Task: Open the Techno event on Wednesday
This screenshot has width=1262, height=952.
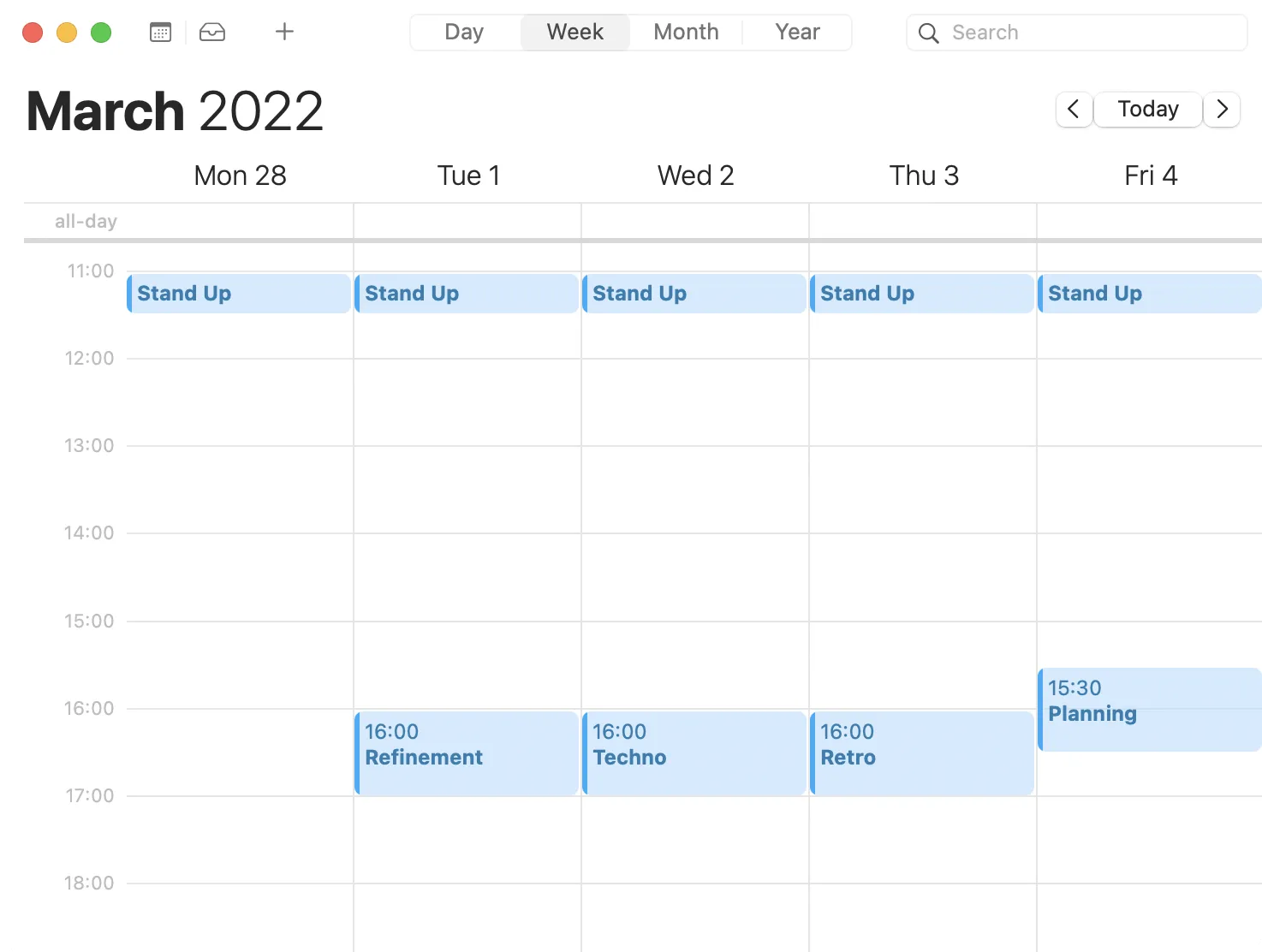Action: point(694,753)
